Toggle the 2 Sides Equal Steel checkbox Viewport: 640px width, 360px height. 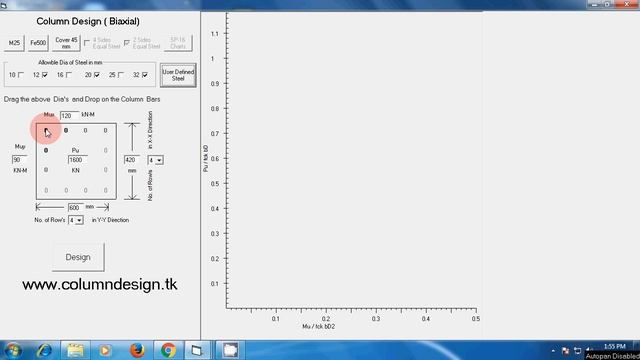(x=127, y=42)
